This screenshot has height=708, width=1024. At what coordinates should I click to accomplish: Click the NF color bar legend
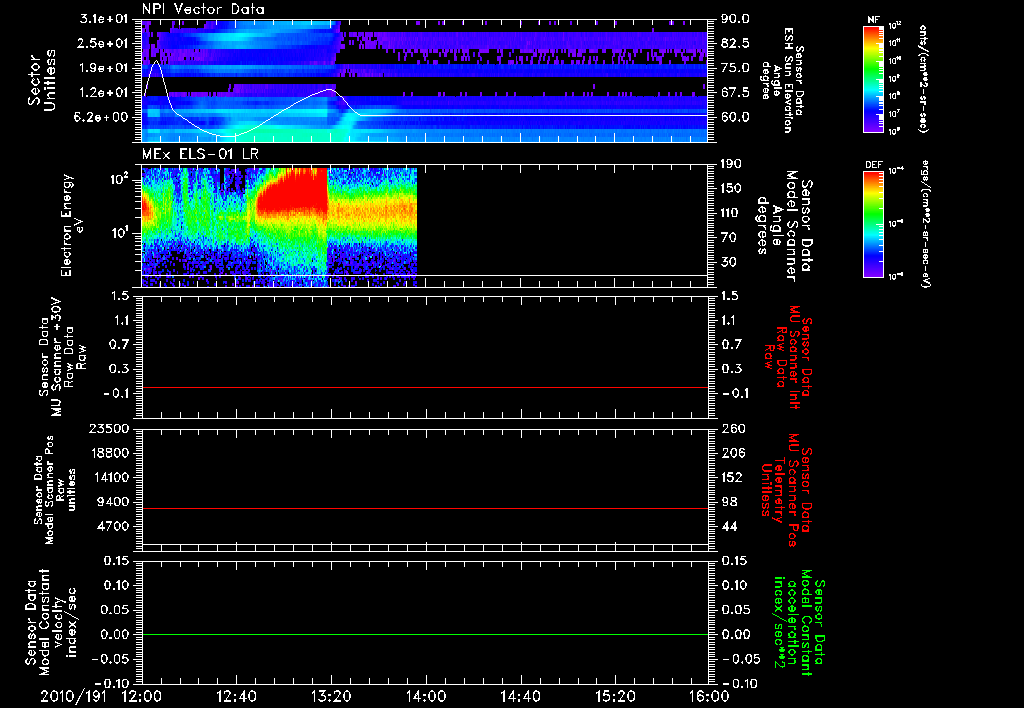873,79
